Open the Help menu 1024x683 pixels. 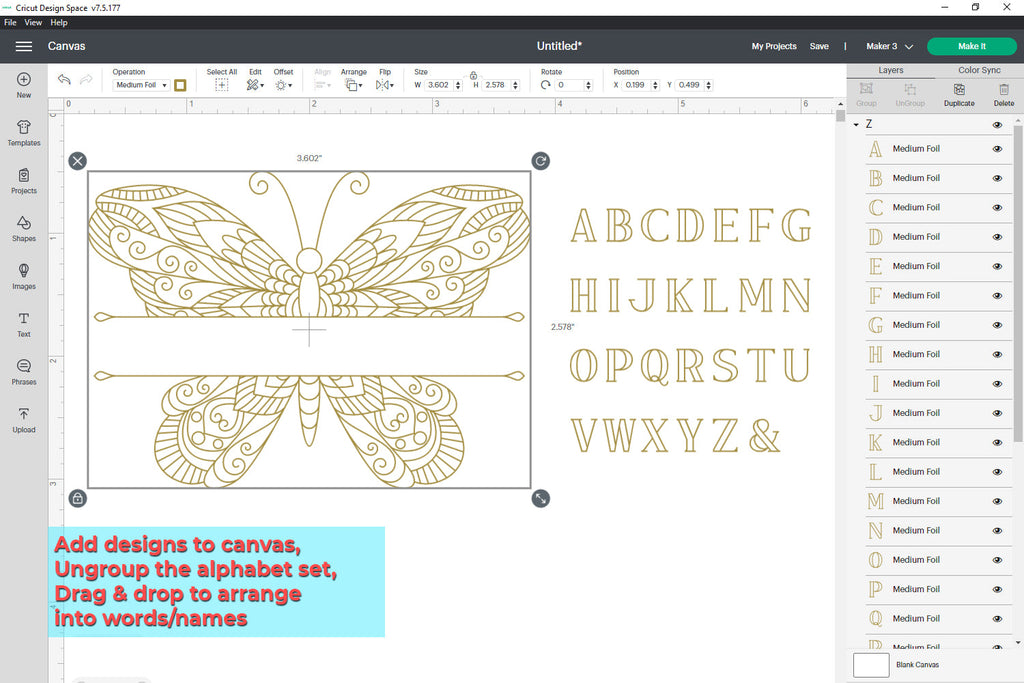[59, 22]
